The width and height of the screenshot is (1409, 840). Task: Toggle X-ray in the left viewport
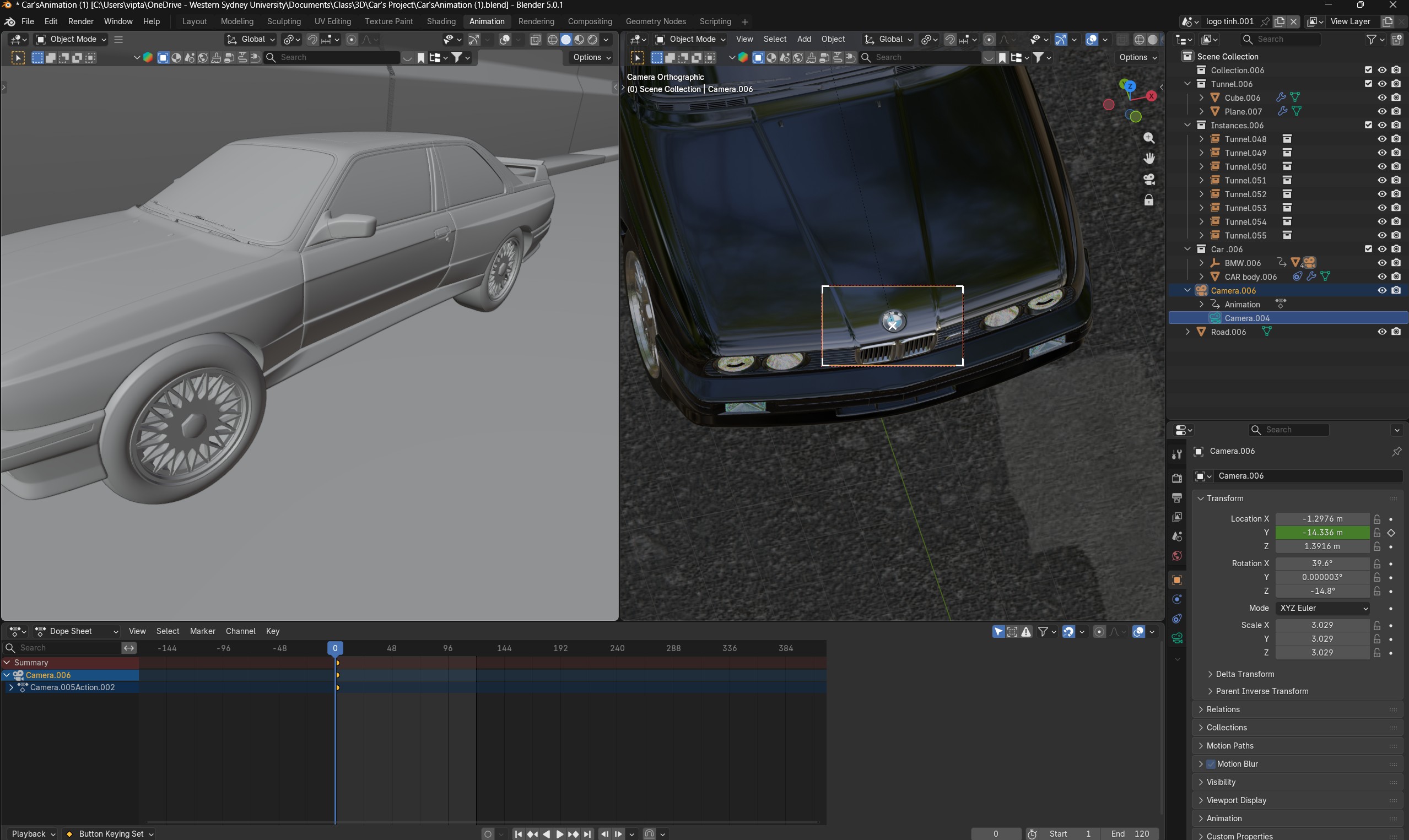coord(535,40)
